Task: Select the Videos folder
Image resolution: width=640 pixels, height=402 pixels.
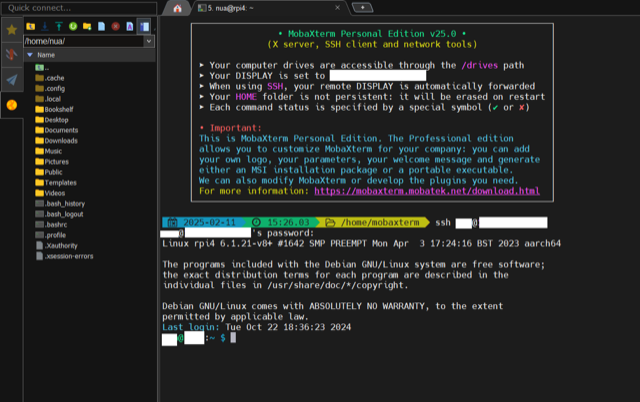Action: 50,193
